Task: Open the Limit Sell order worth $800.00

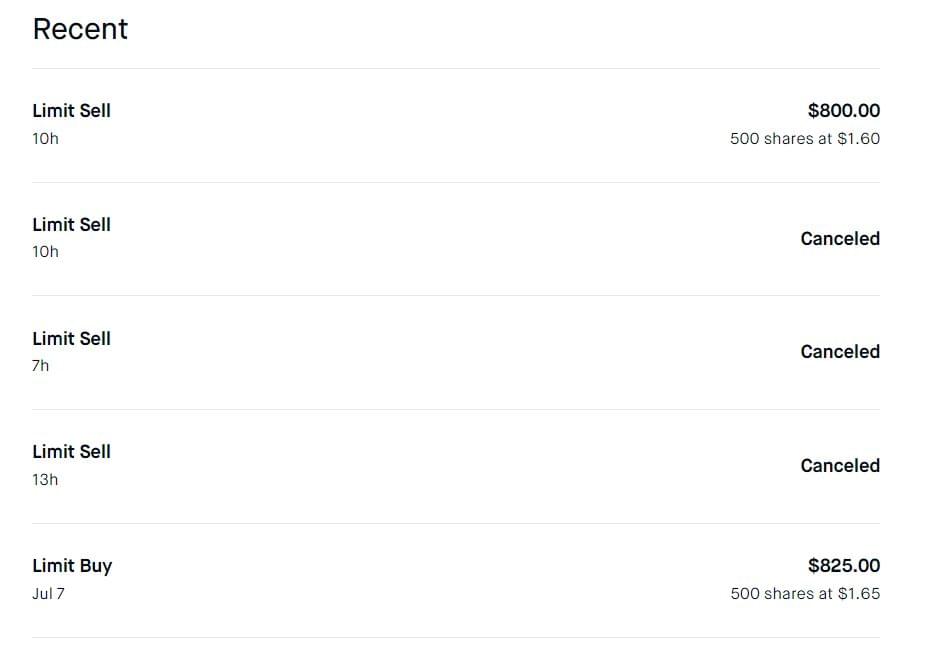Action: tap(72, 111)
